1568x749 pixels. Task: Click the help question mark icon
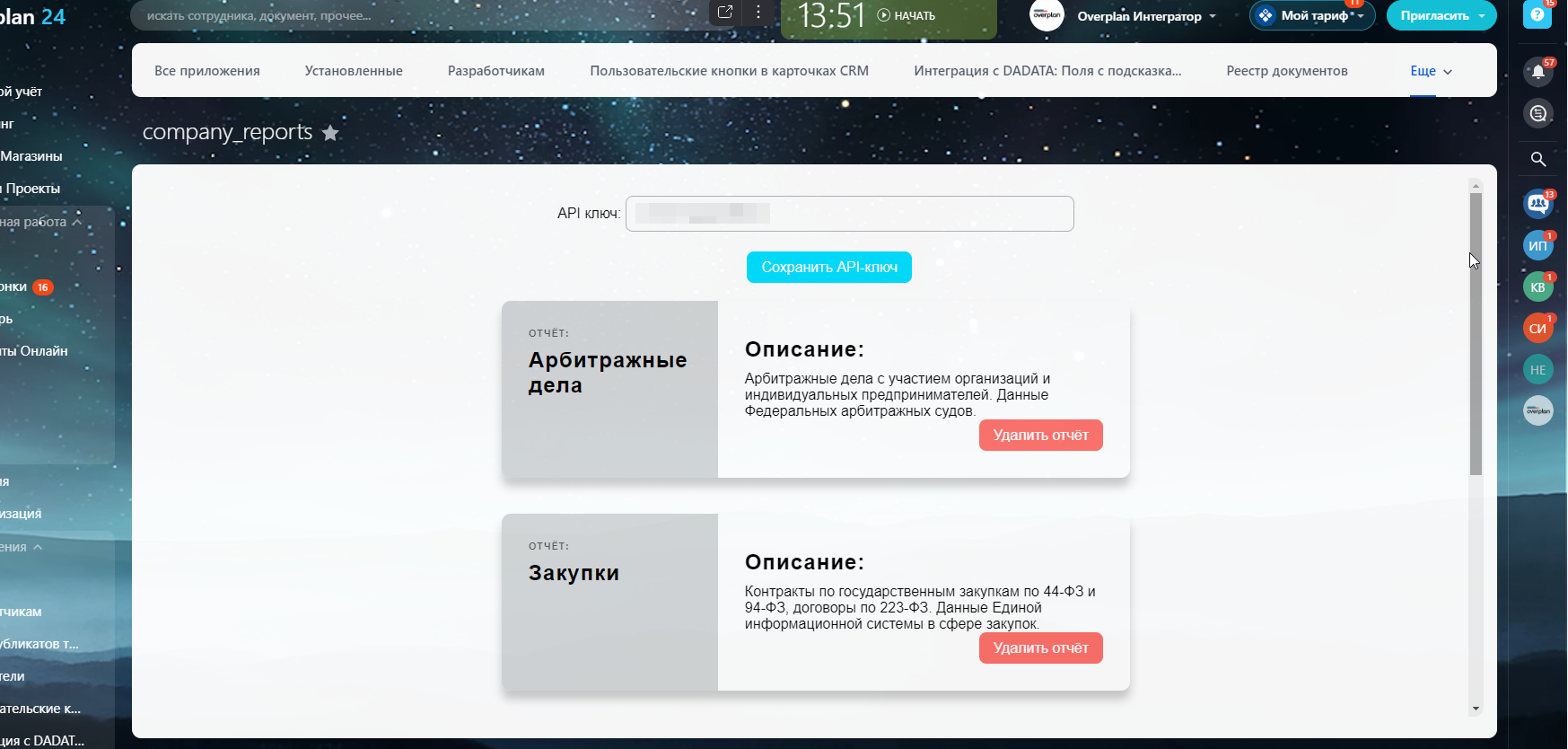(x=1537, y=15)
